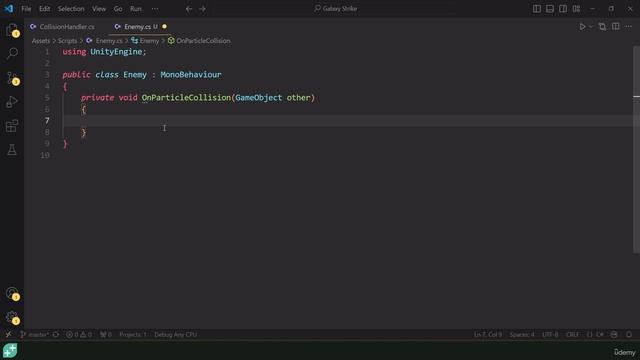
Task: Open notifications bell icon
Action: pyautogui.click(x=629, y=335)
